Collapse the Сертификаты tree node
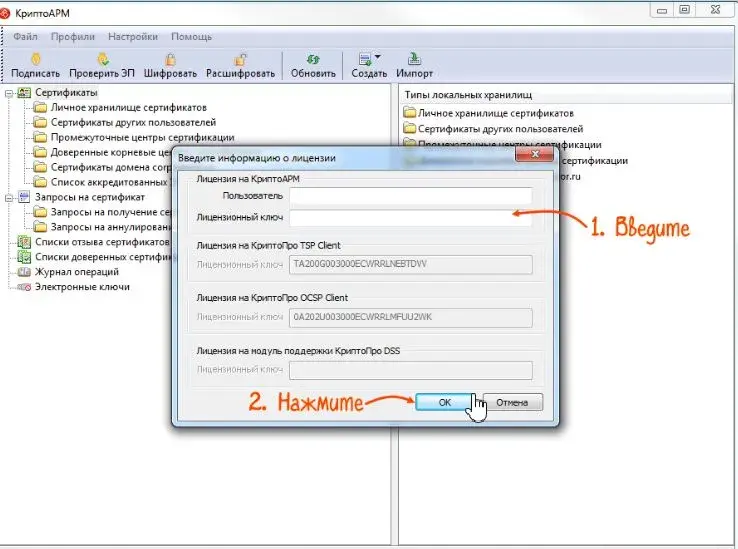This screenshot has height=549, width=738. click(8, 93)
